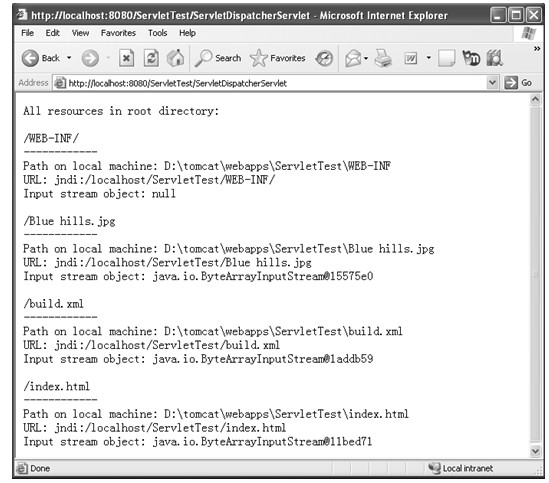
Task: Open the File menu
Action: click(x=27, y=33)
